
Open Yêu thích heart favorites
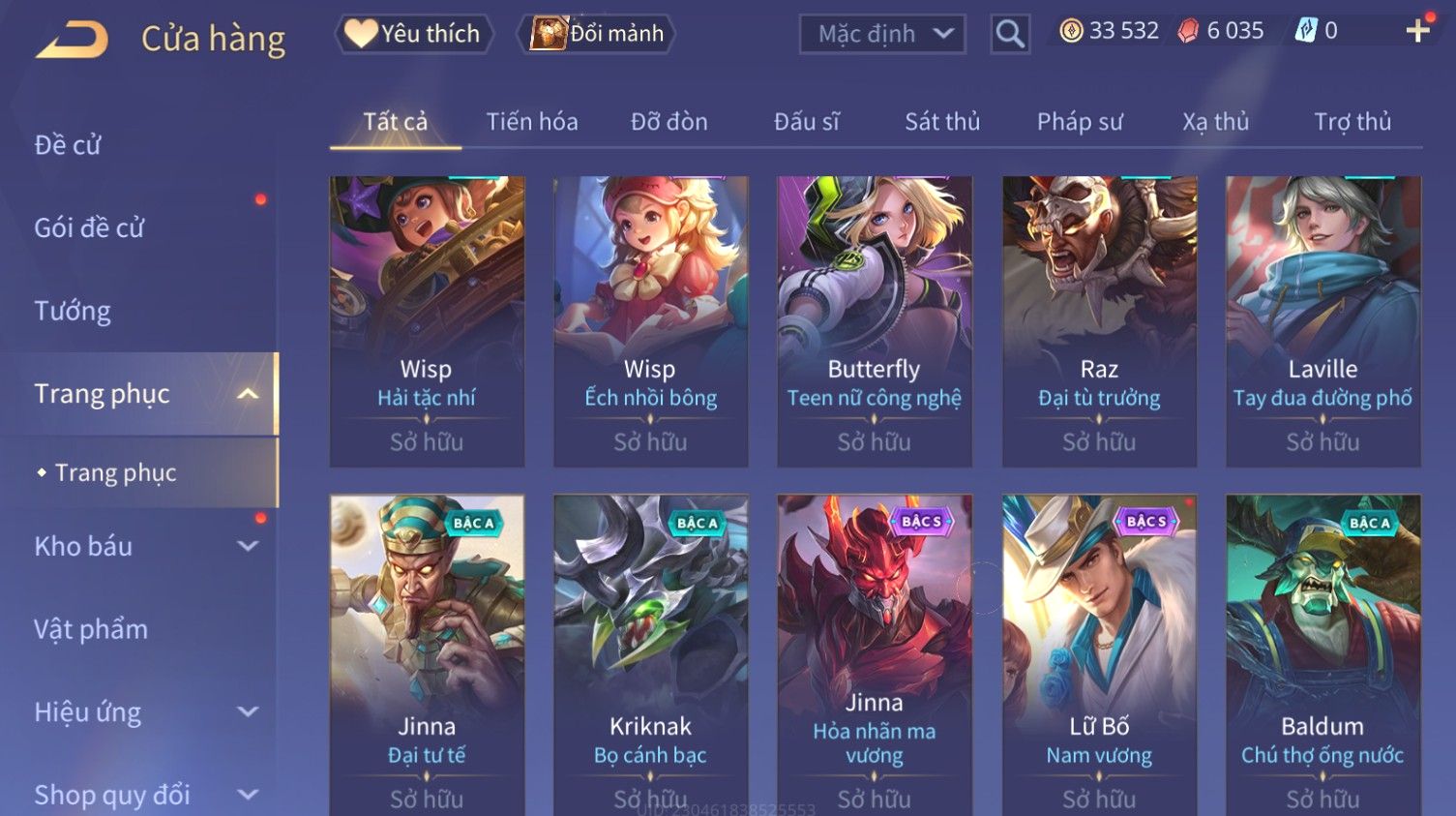click(414, 34)
